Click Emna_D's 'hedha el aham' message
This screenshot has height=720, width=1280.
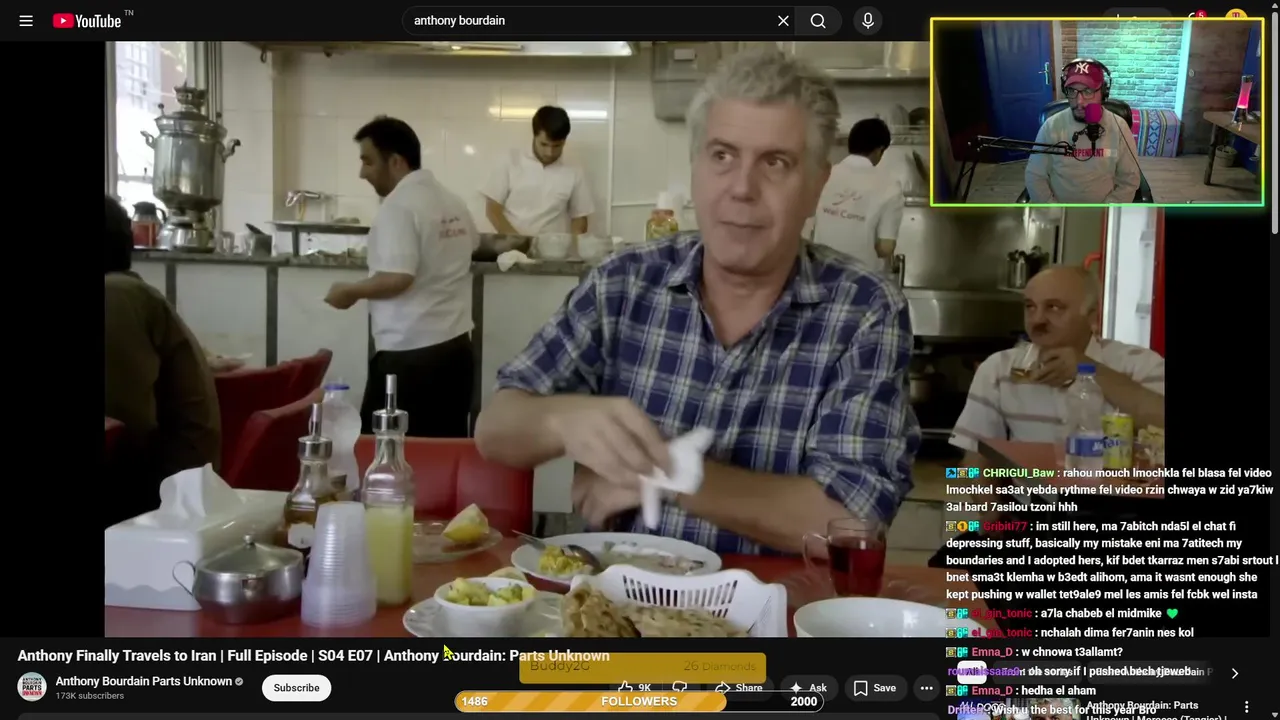[1021, 691]
